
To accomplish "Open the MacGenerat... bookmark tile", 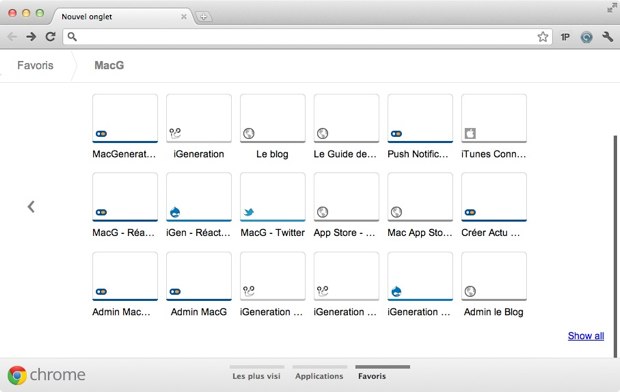I will click(x=125, y=127).
